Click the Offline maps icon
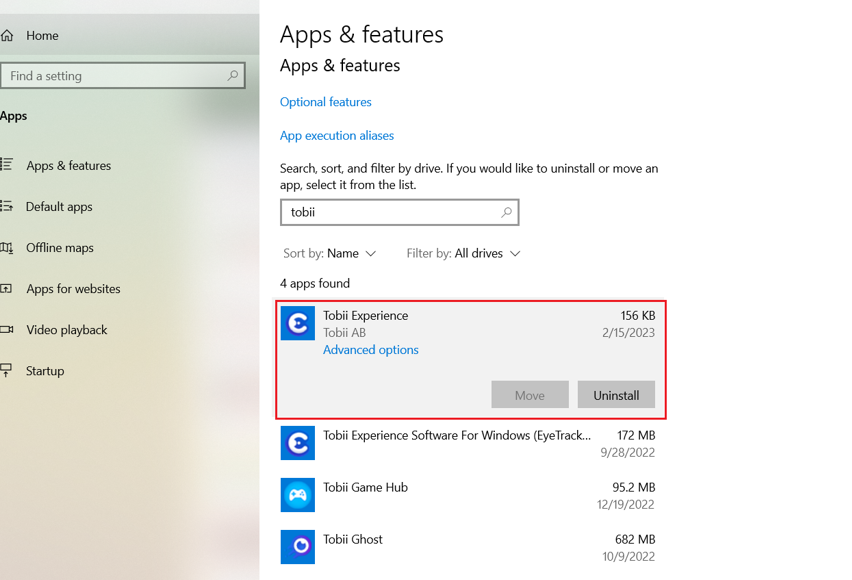 tap(8, 247)
